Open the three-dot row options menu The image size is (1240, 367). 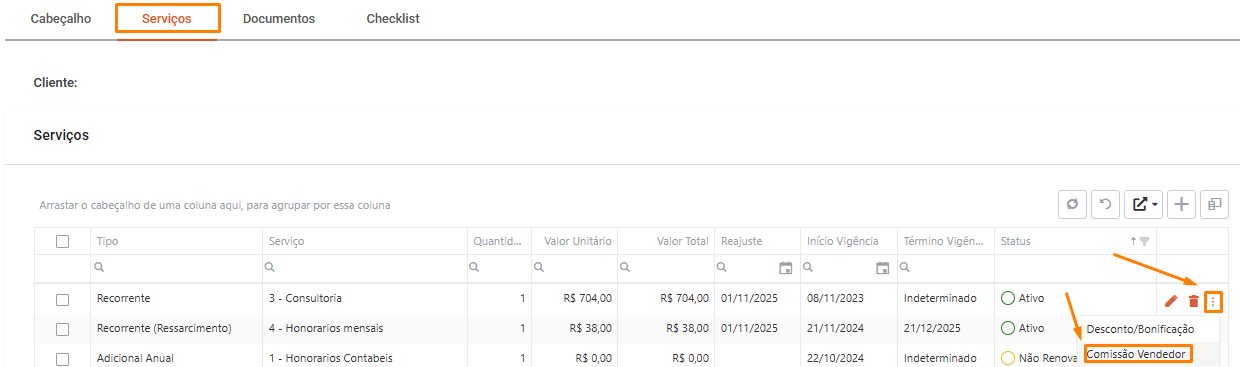(x=1214, y=300)
